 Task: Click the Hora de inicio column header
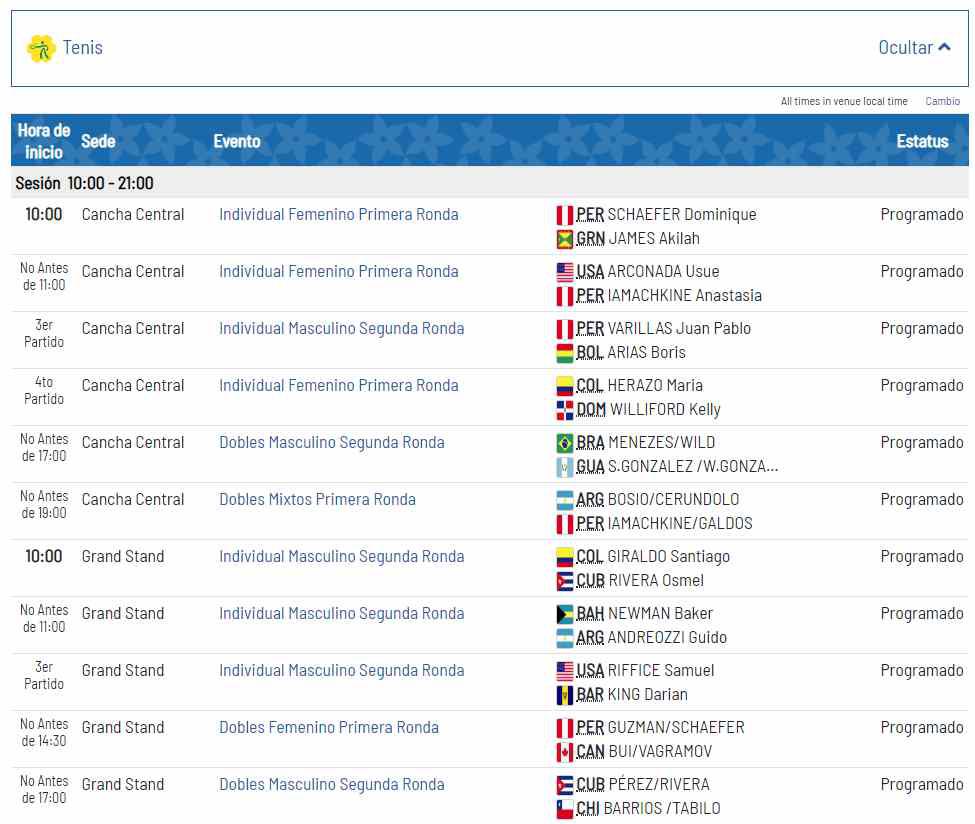click(44, 141)
